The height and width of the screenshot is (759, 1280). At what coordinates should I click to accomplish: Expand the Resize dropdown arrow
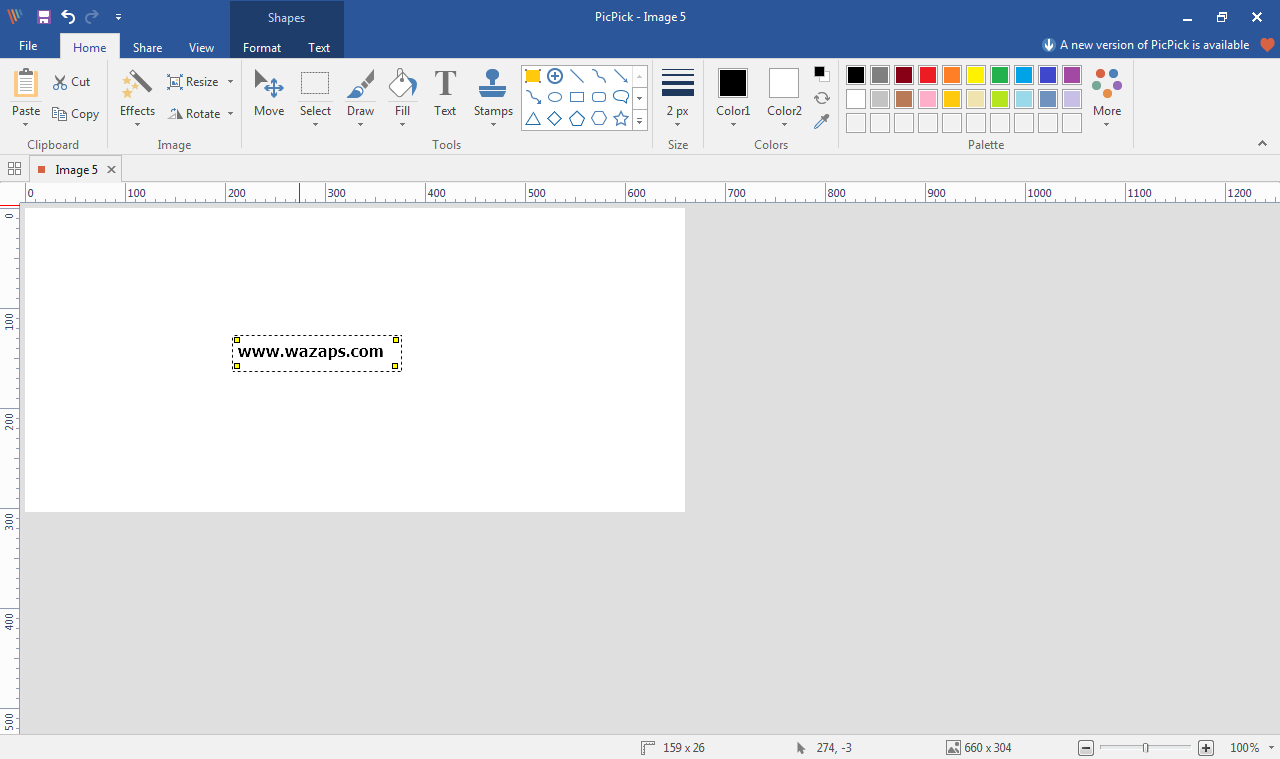230,82
